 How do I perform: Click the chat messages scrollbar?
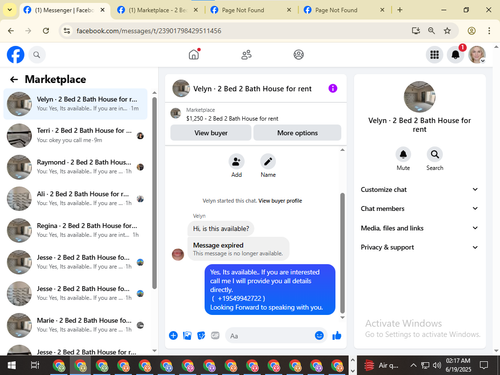[342, 253]
